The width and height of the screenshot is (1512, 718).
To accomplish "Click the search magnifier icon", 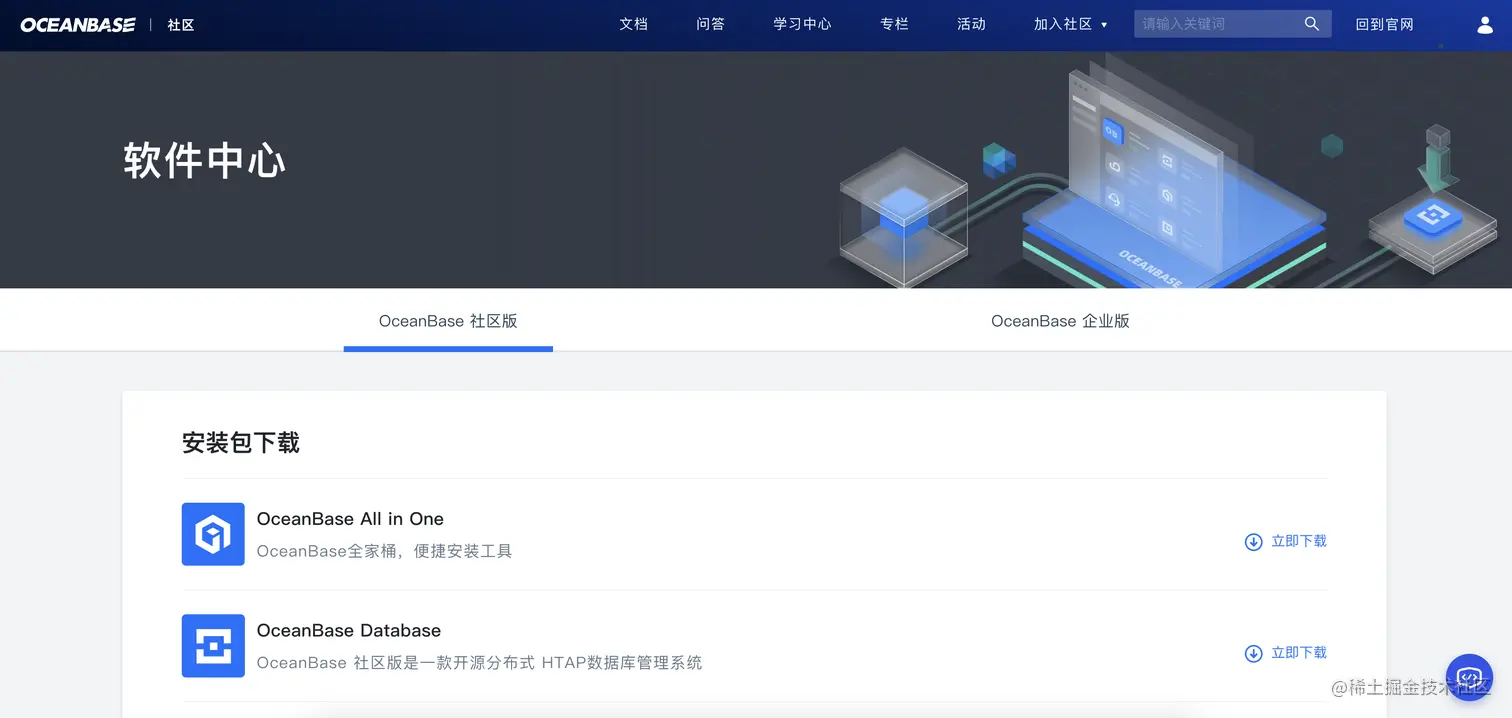I will click(1312, 24).
